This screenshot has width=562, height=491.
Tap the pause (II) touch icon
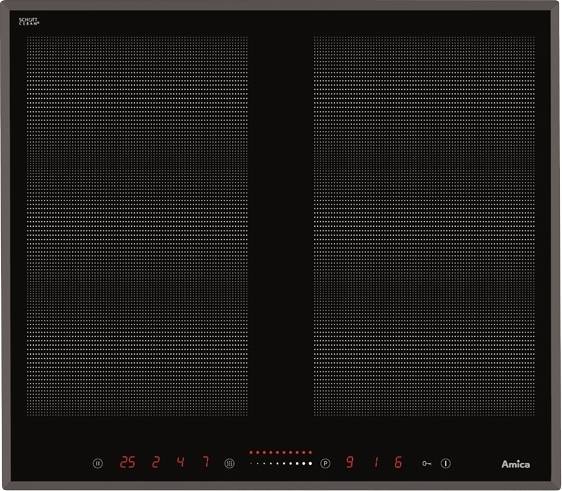tap(97, 463)
